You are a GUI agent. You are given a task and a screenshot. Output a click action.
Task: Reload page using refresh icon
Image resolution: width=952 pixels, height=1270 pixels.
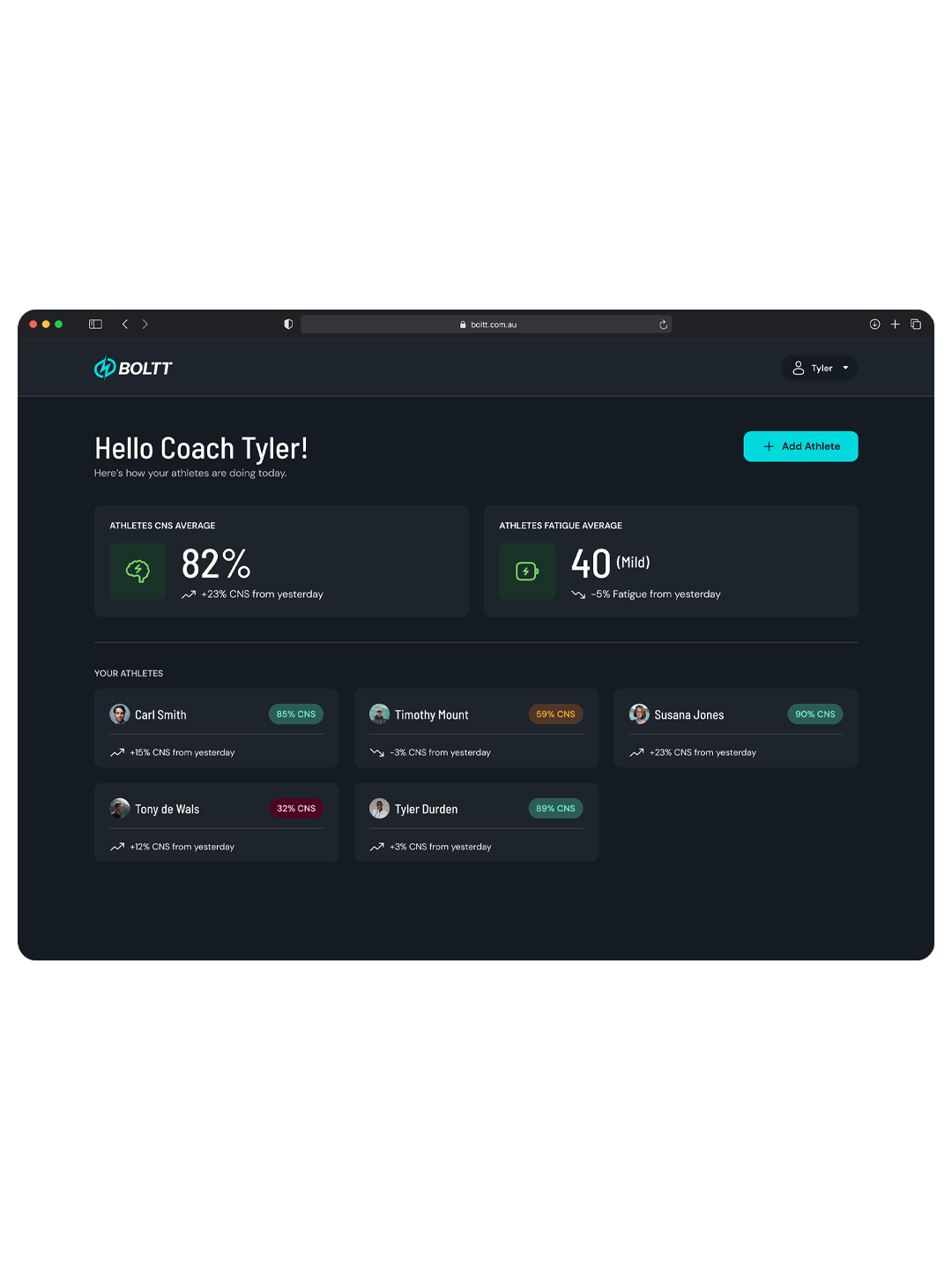[663, 325]
